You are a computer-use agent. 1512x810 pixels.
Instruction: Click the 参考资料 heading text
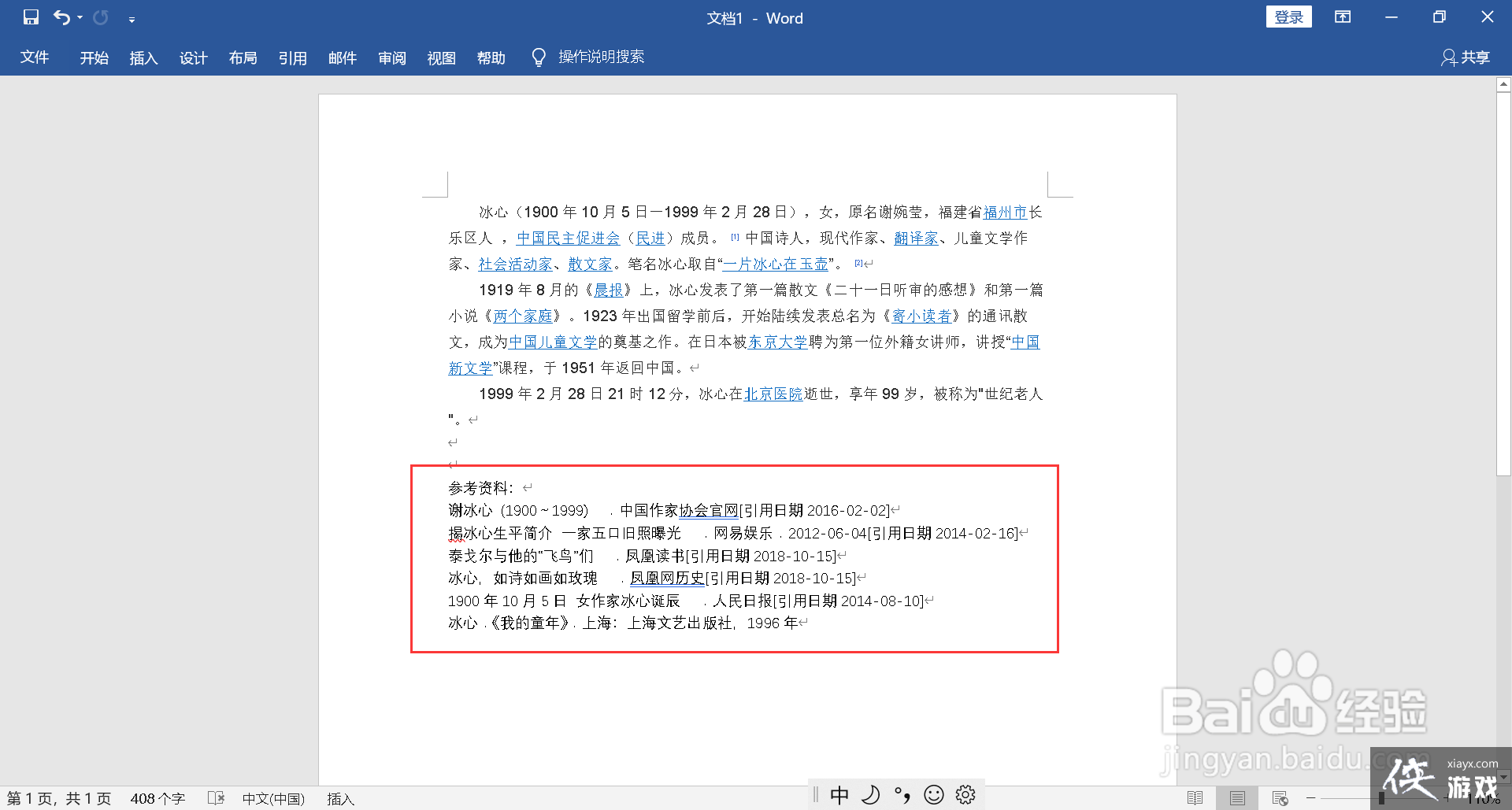(480, 488)
